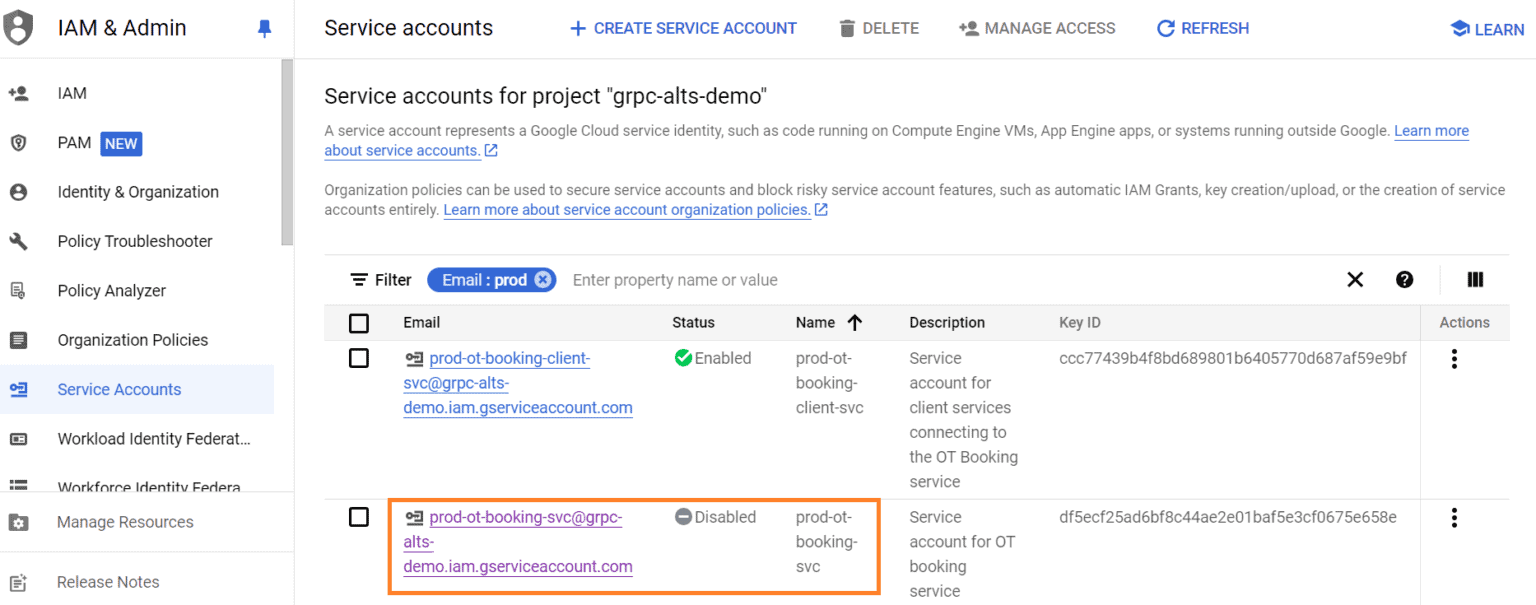This screenshot has width=1536, height=605.
Task: Open actions menu for prod-ot-booking-client-svc
Action: tap(1454, 359)
